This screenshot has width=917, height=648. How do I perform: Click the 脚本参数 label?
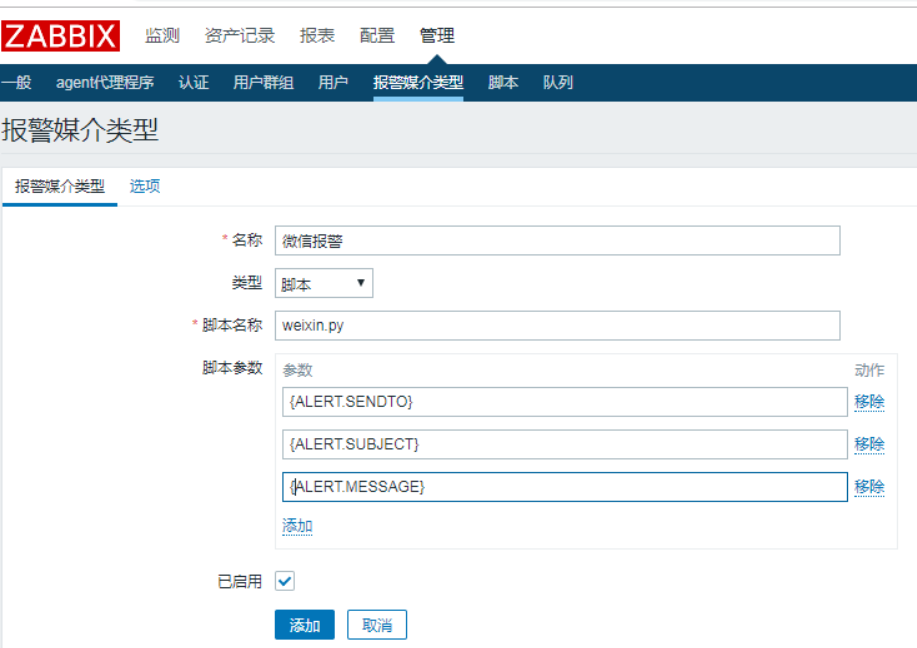(x=232, y=368)
